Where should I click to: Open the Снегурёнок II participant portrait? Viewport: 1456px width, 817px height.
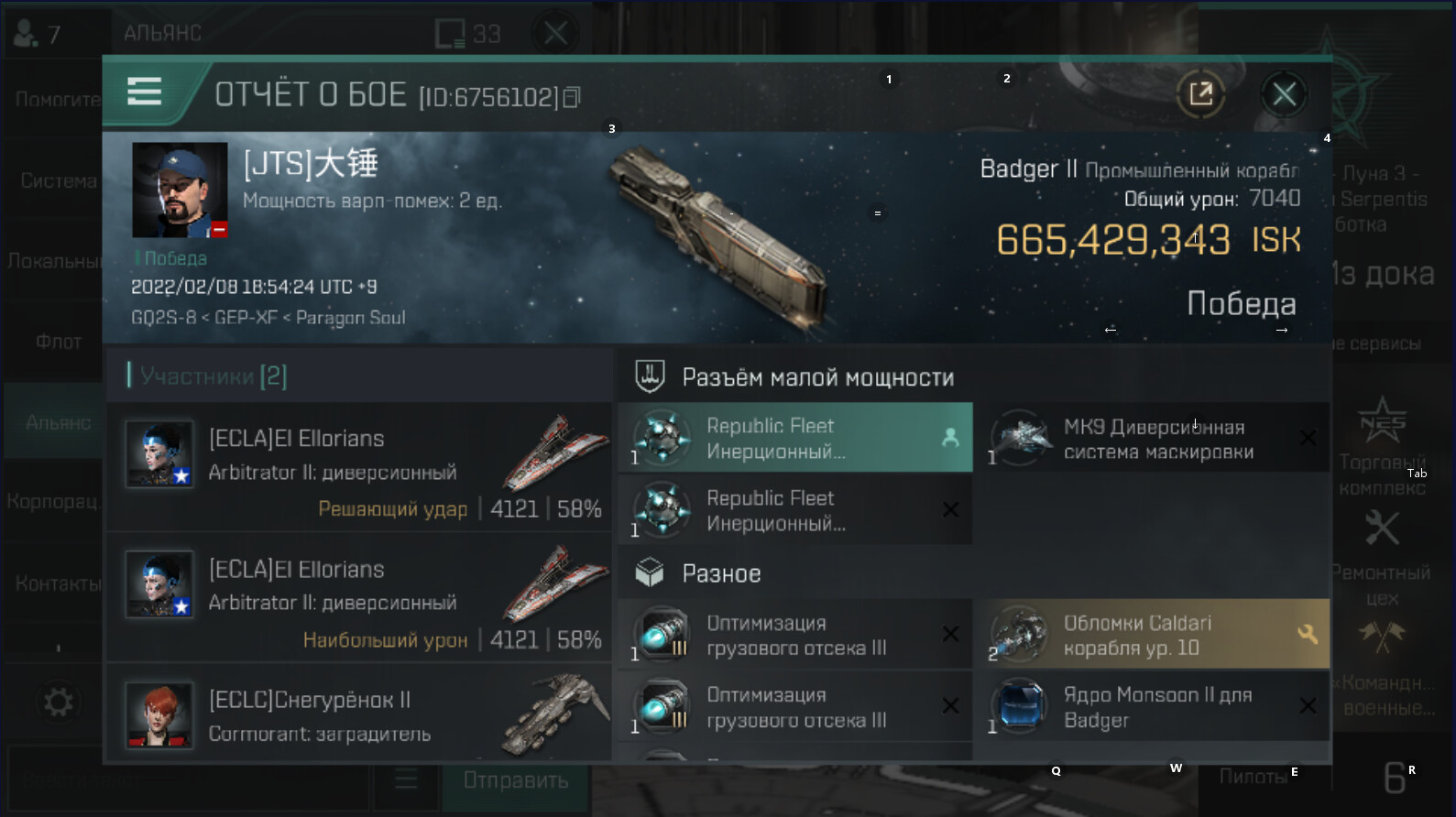(159, 714)
